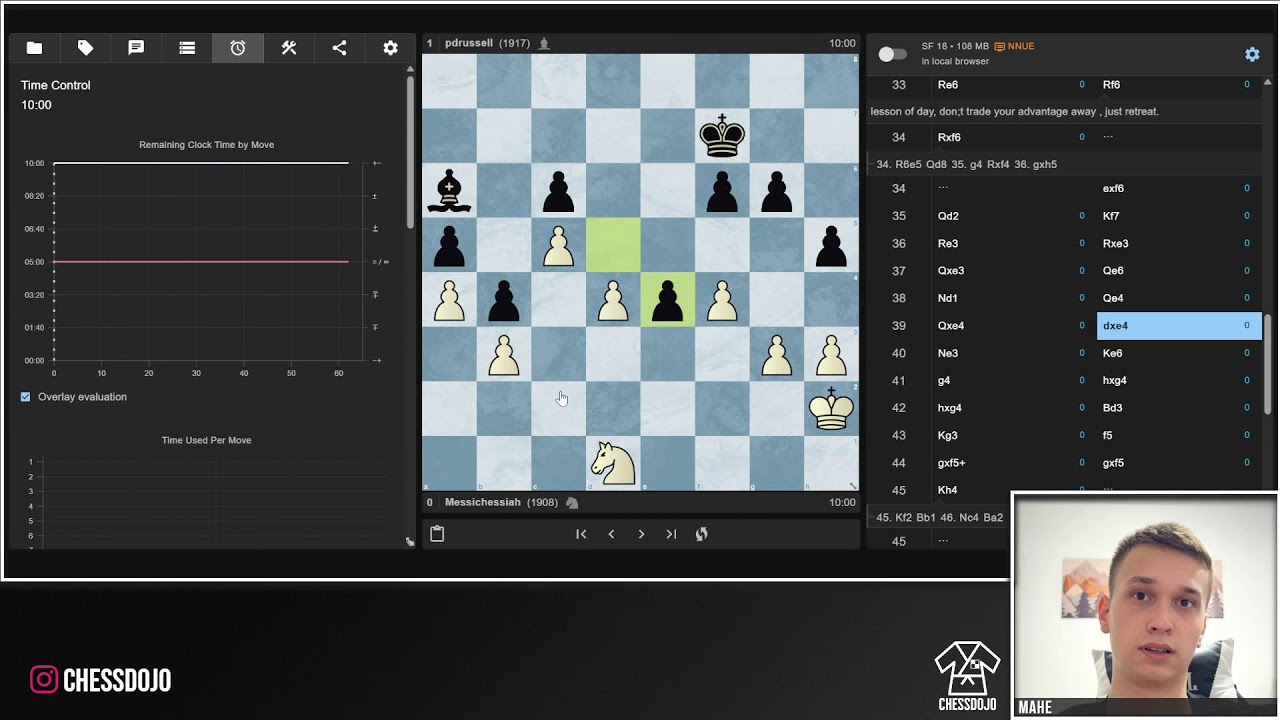Image resolution: width=1280 pixels, height=720 pixels.
Task: Jump to the last move
Action: click(x=671, y=534)
